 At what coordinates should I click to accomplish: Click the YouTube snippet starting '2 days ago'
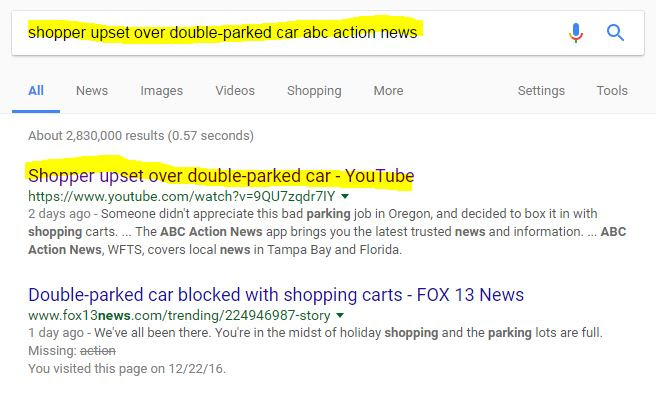pyautogui.click(x=327, y=232)
